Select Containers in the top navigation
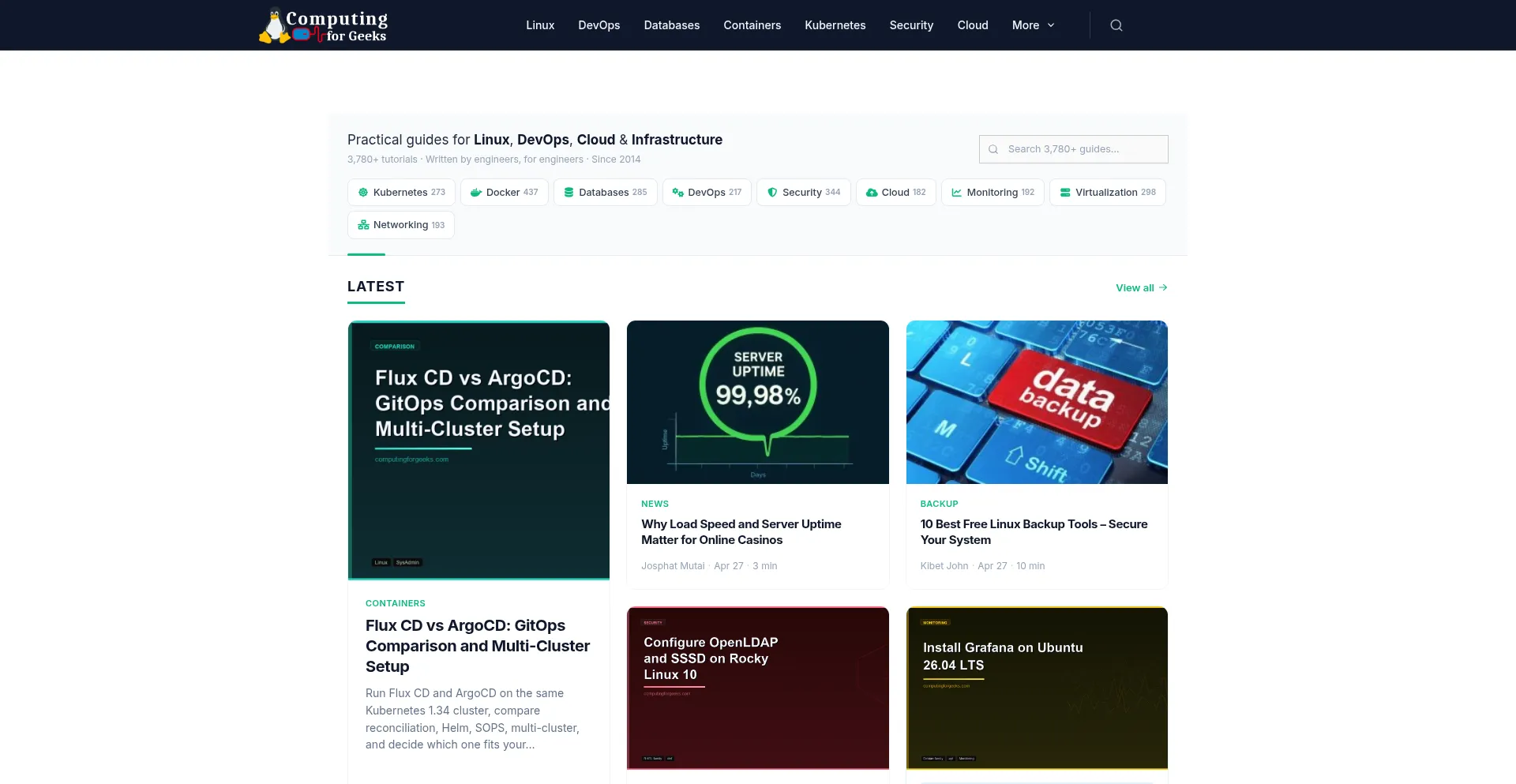Viewport: 1516px width, 784px height. (x=752, y=25)
